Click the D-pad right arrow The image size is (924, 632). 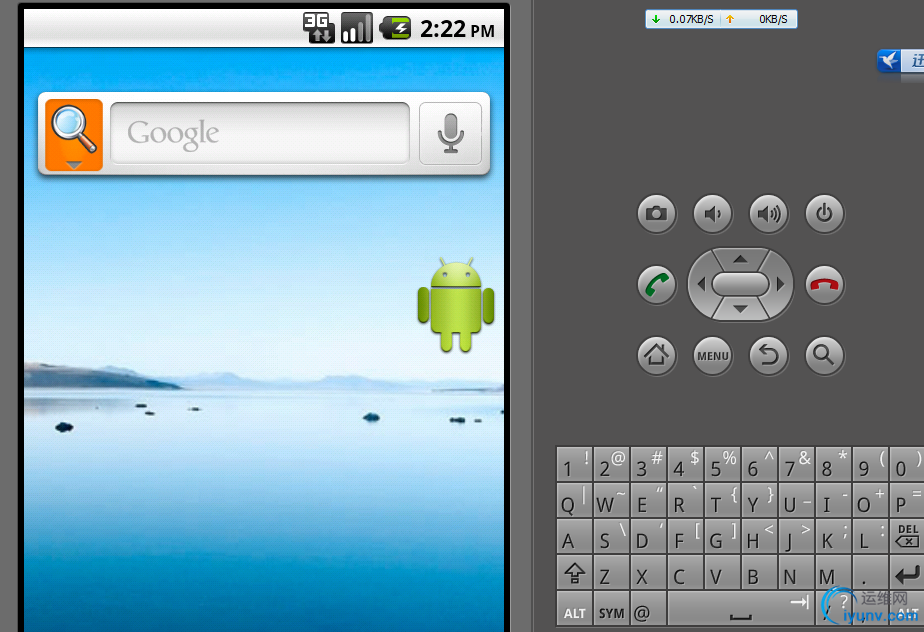(781, 285)
